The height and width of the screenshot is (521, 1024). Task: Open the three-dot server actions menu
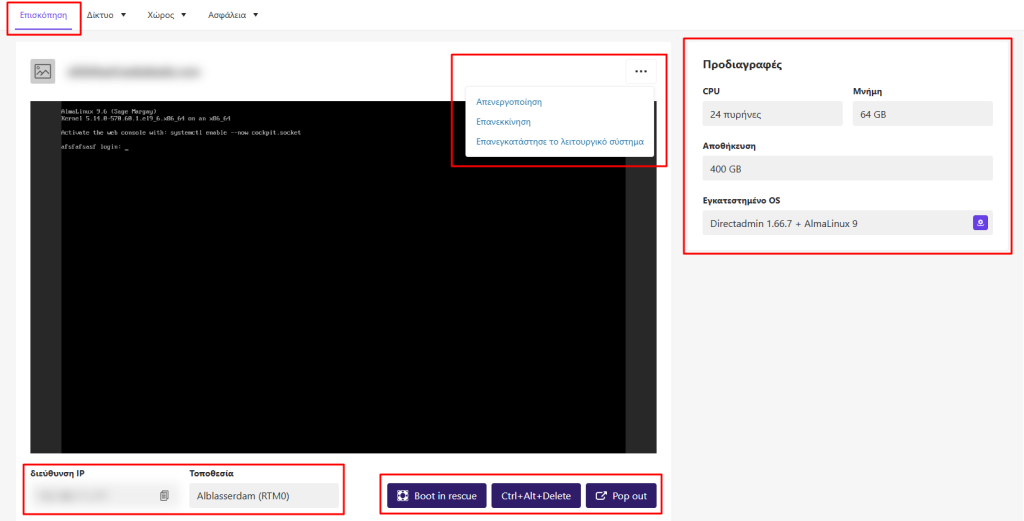coord(640,71)
